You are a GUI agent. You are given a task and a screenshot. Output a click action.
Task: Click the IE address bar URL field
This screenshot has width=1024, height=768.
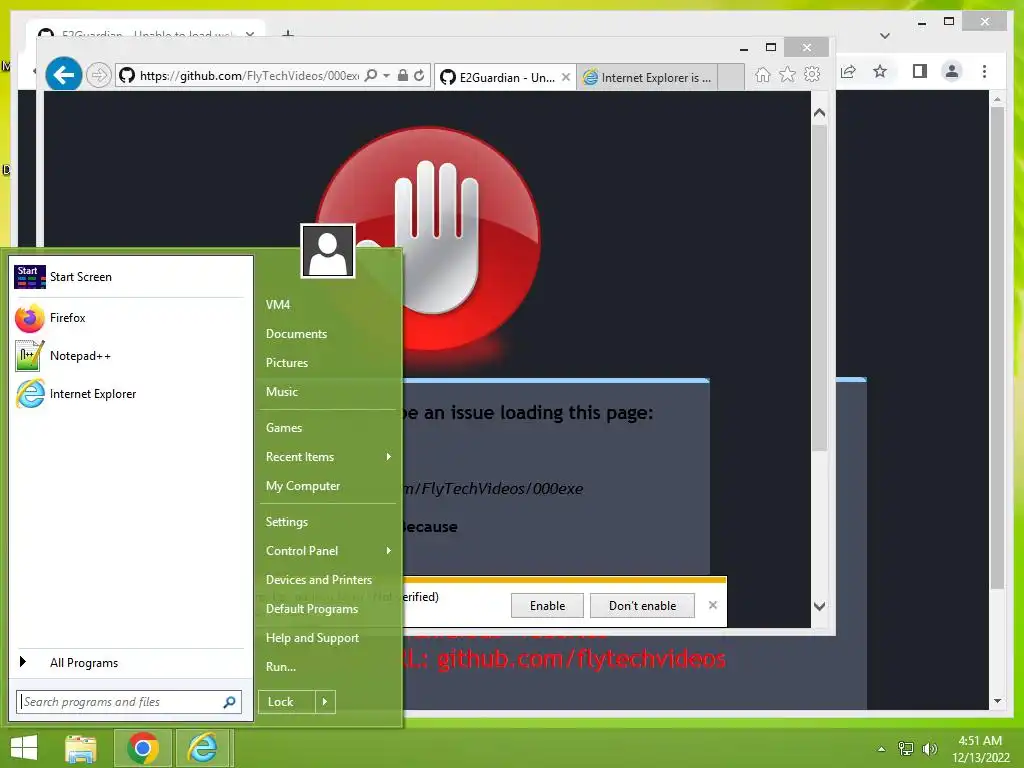[249, 76]
